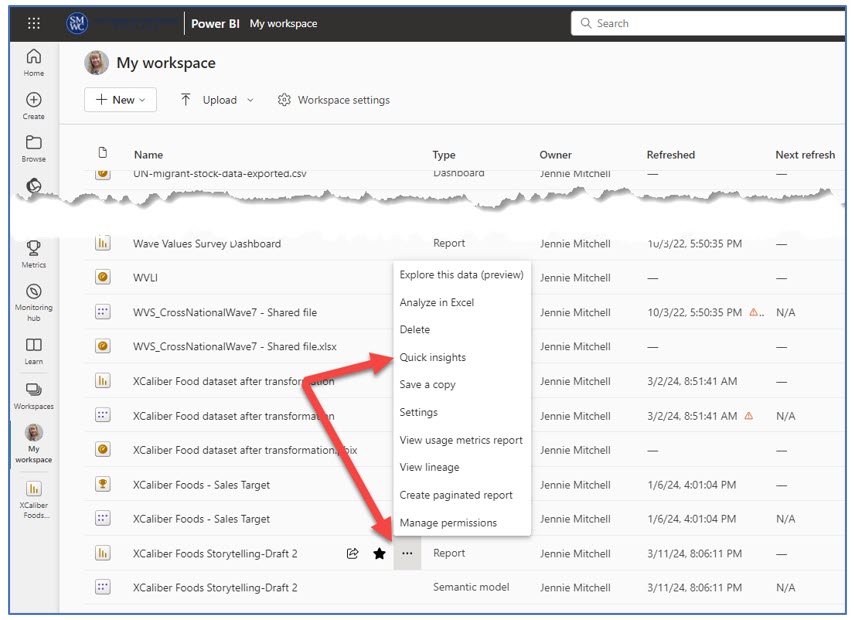
Task: Click the Upload arrow icon
Action: click(x=186, y=99)
